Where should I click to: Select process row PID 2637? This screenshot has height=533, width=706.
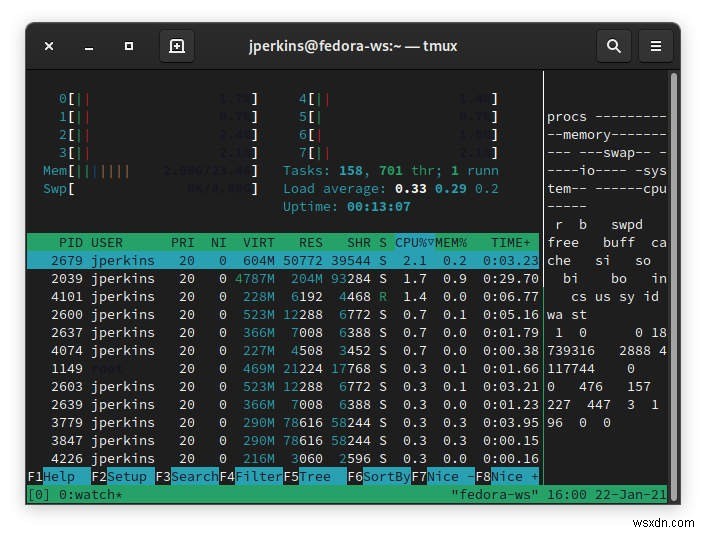[283, 333]
